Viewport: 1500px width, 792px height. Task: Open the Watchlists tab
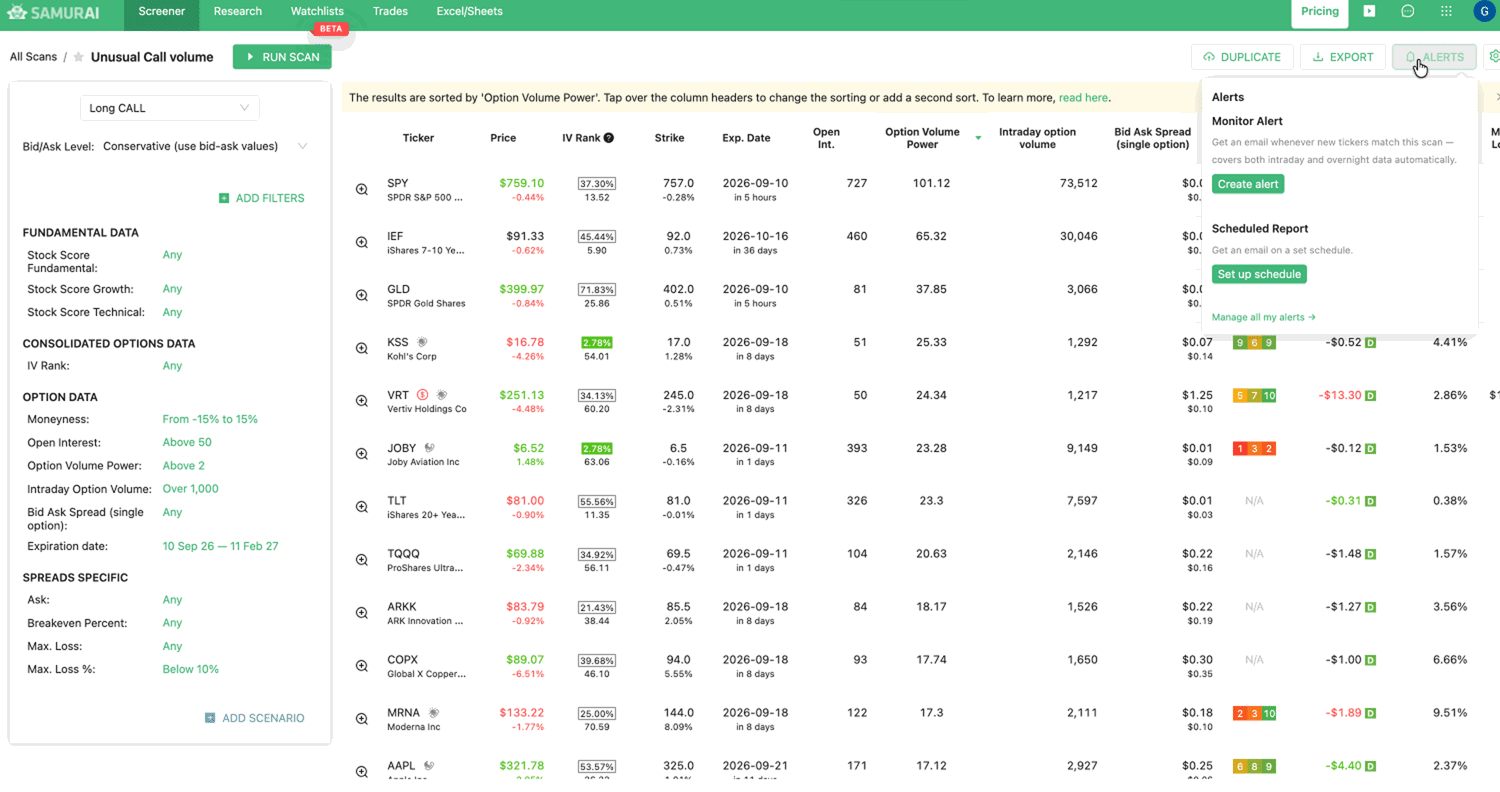[x=318, y=12]
